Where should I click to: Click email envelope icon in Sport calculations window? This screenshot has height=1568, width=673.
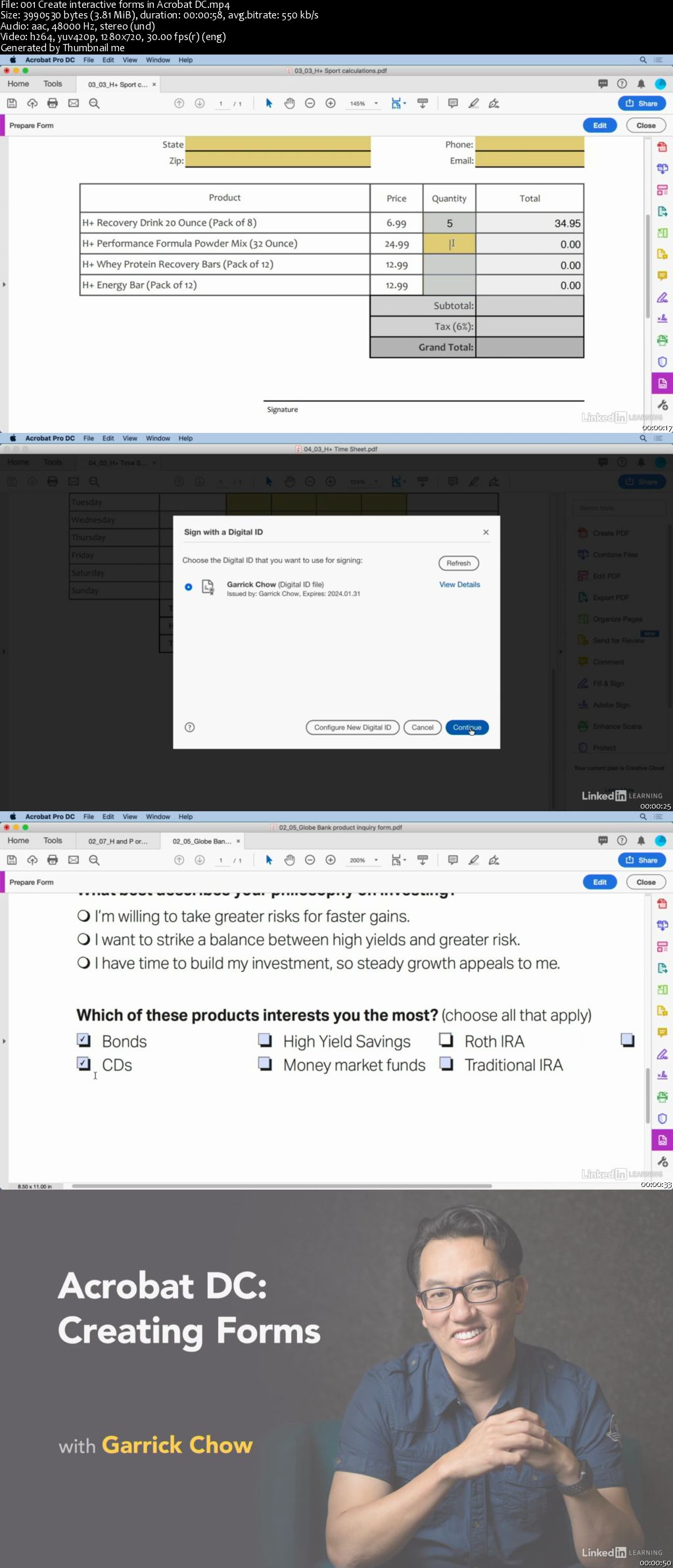[x=74, y=103]
